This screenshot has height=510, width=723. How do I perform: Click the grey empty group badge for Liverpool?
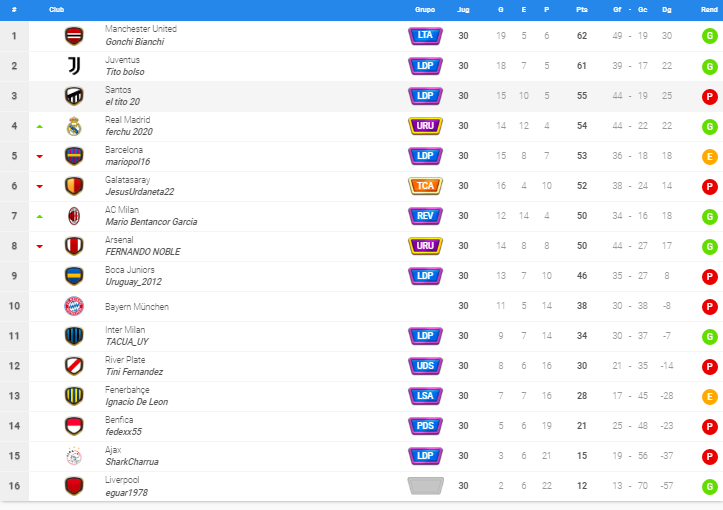point(425,486)
